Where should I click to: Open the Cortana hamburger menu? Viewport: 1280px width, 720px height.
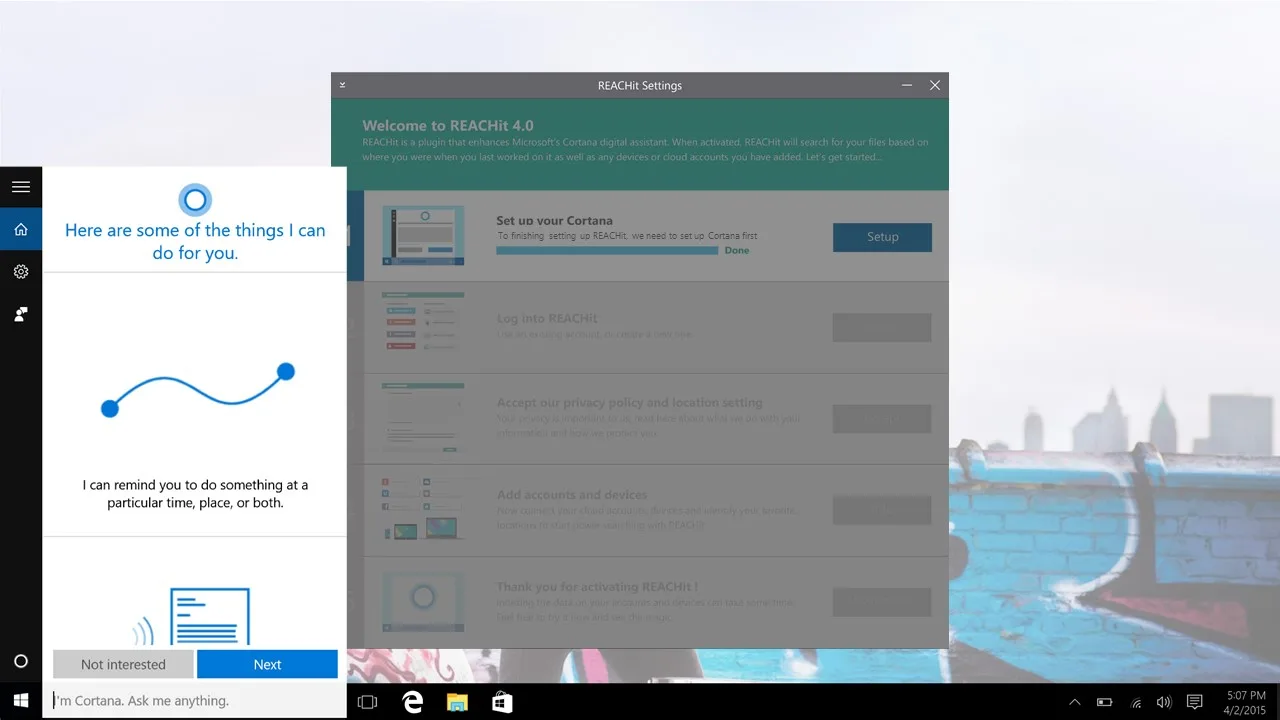point(21,187)
